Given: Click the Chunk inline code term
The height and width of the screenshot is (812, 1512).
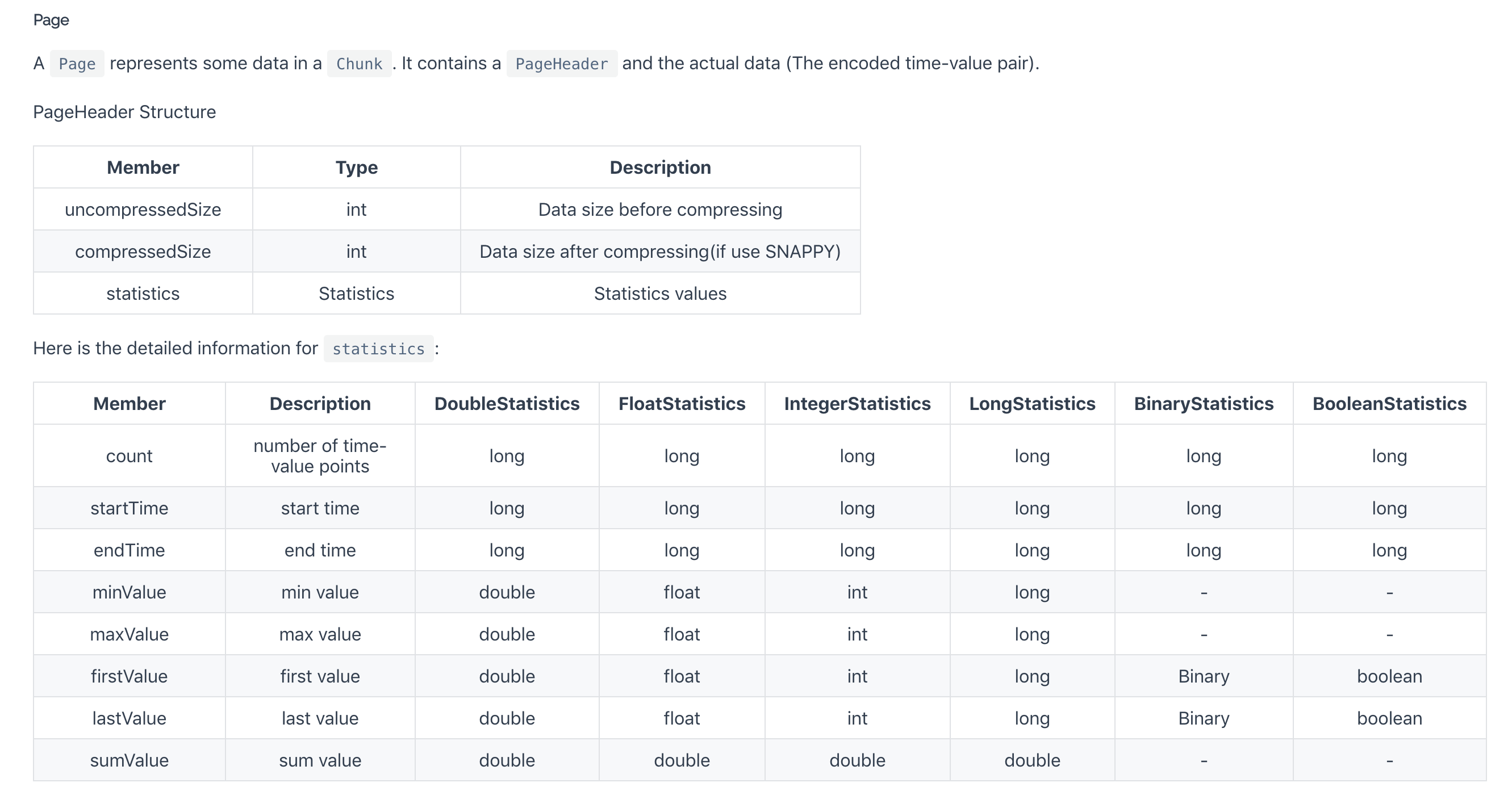Looking at the screenshot, I should pyautogui.click(x=358, y=64).
